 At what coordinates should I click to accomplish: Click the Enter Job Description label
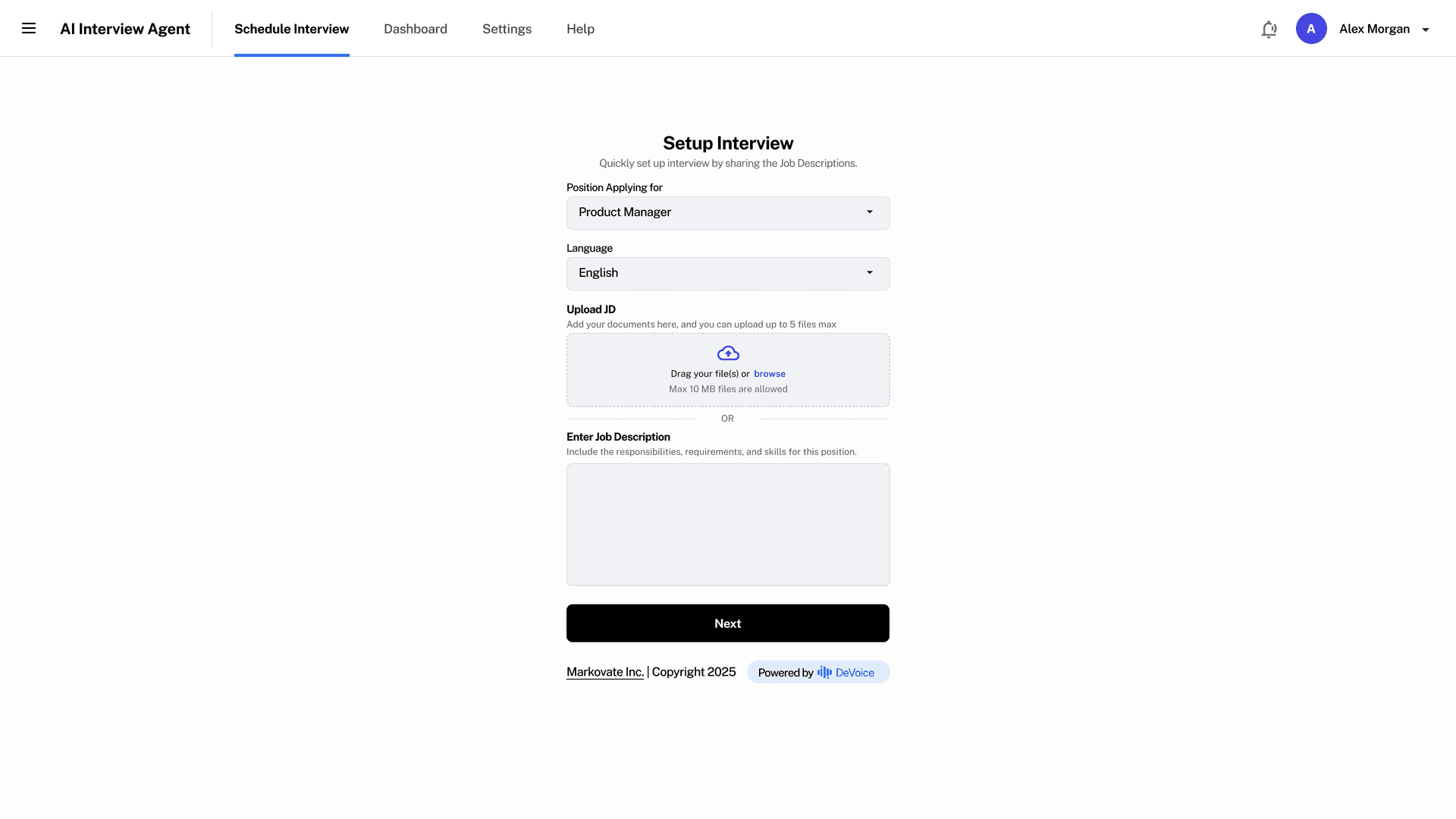point(618,437)
